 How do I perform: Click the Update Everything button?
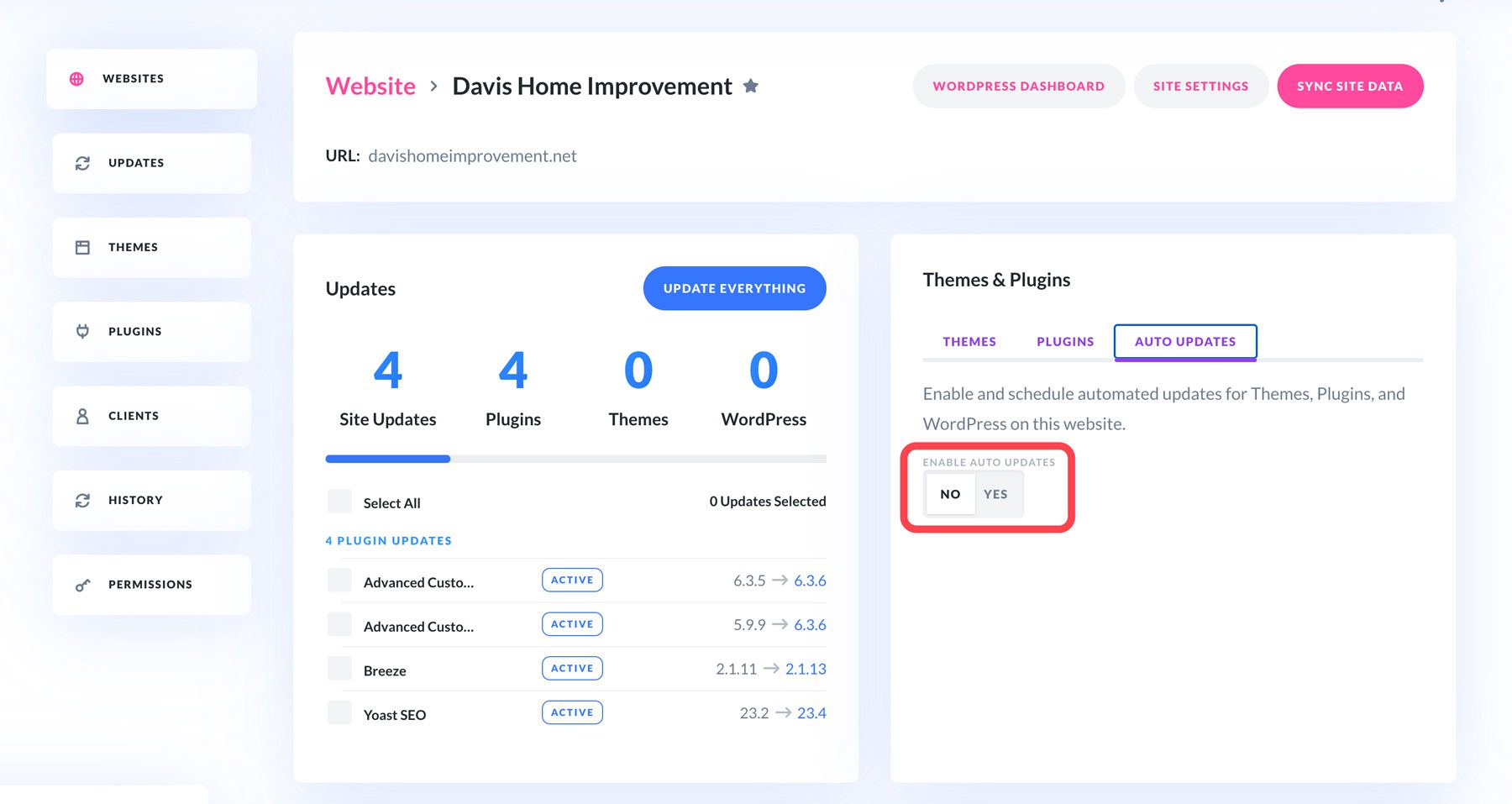(x=734, y=287)
